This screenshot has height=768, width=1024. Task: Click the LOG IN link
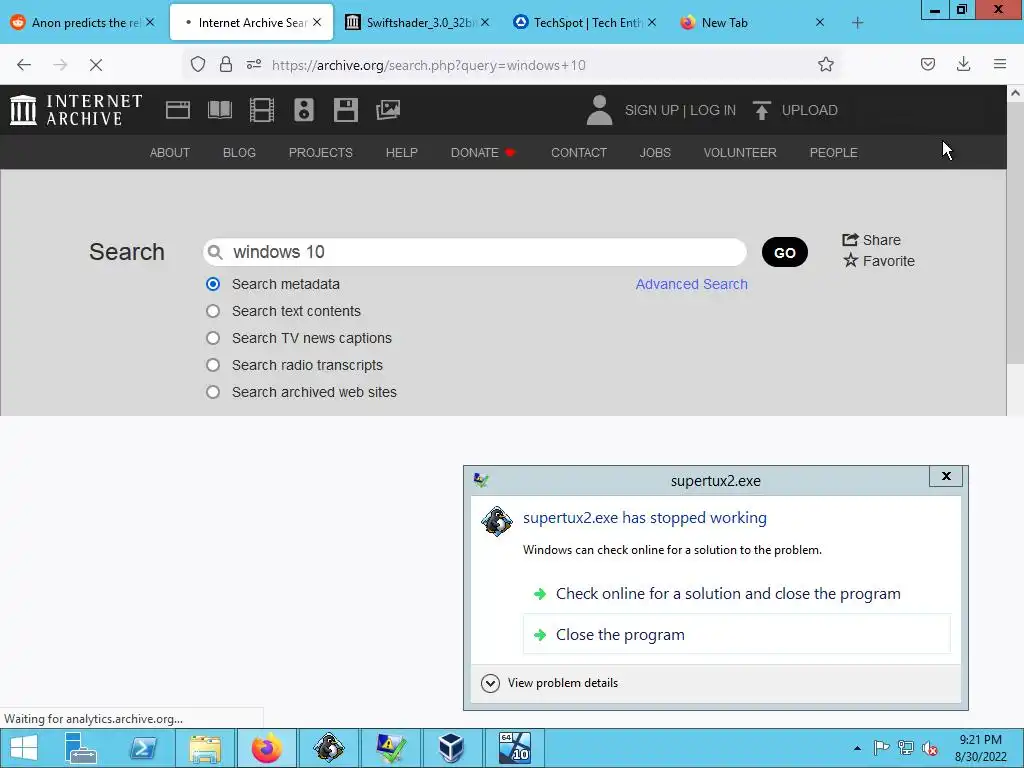[x=712, y=110]
